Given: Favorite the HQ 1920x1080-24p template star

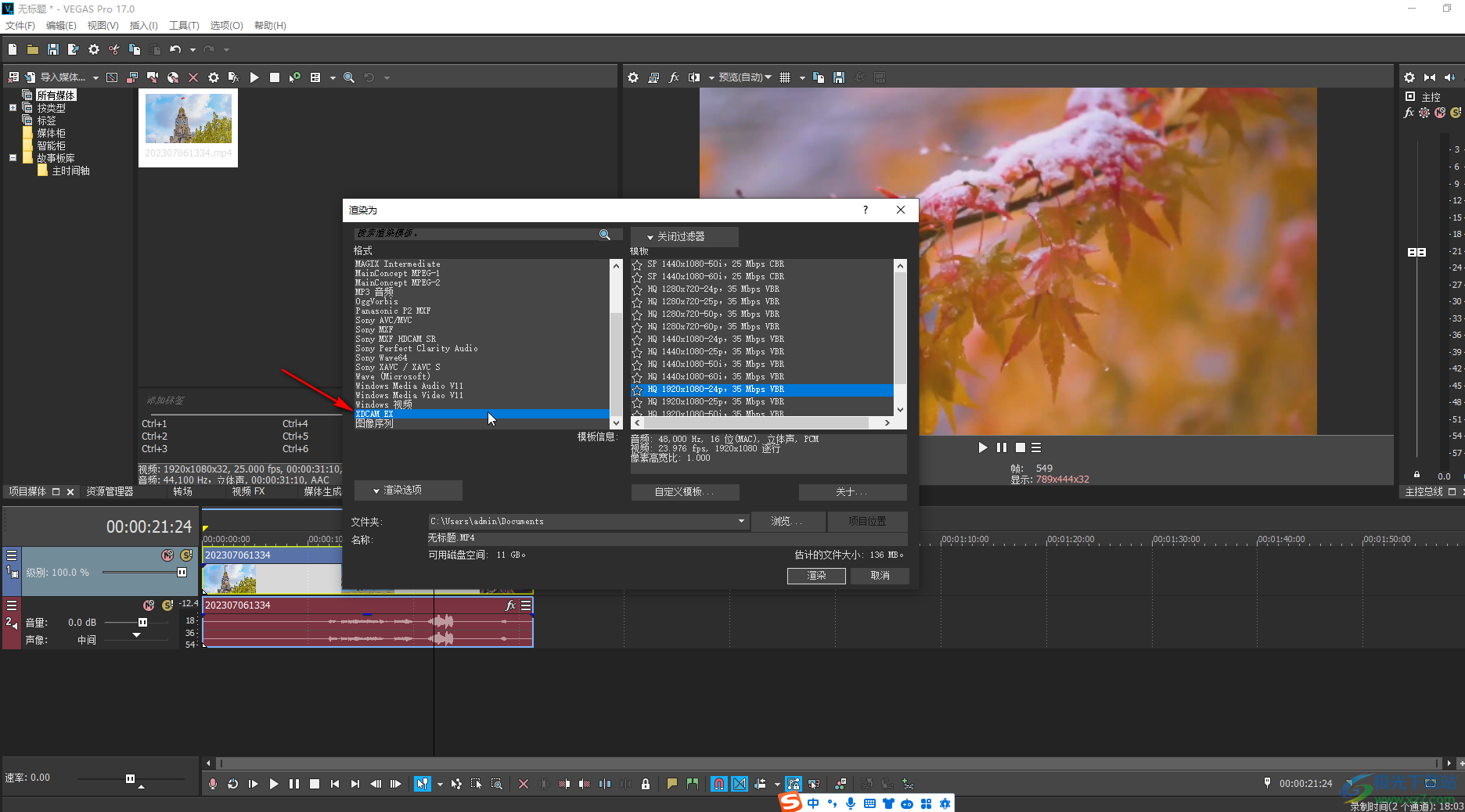Looking at the screenshot, I should [637, 390].
